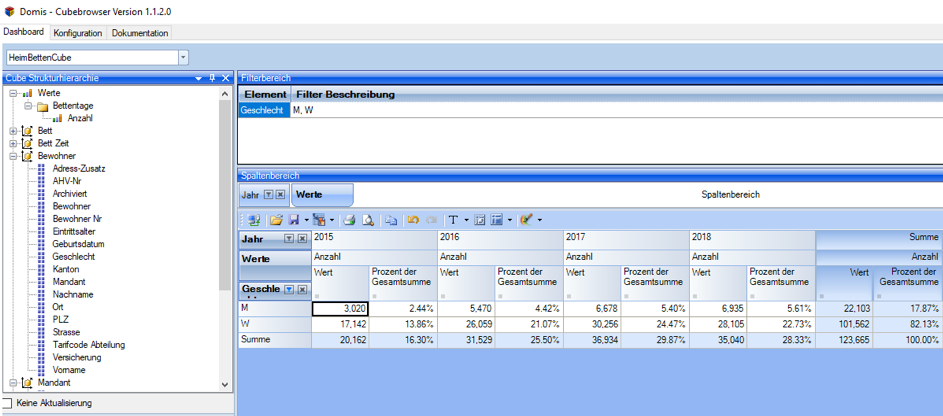Image resolution: width=943 pixels, height=416 pixels.
Task: Switch to the Dashboard tab
Action: (x=23, y=32)
